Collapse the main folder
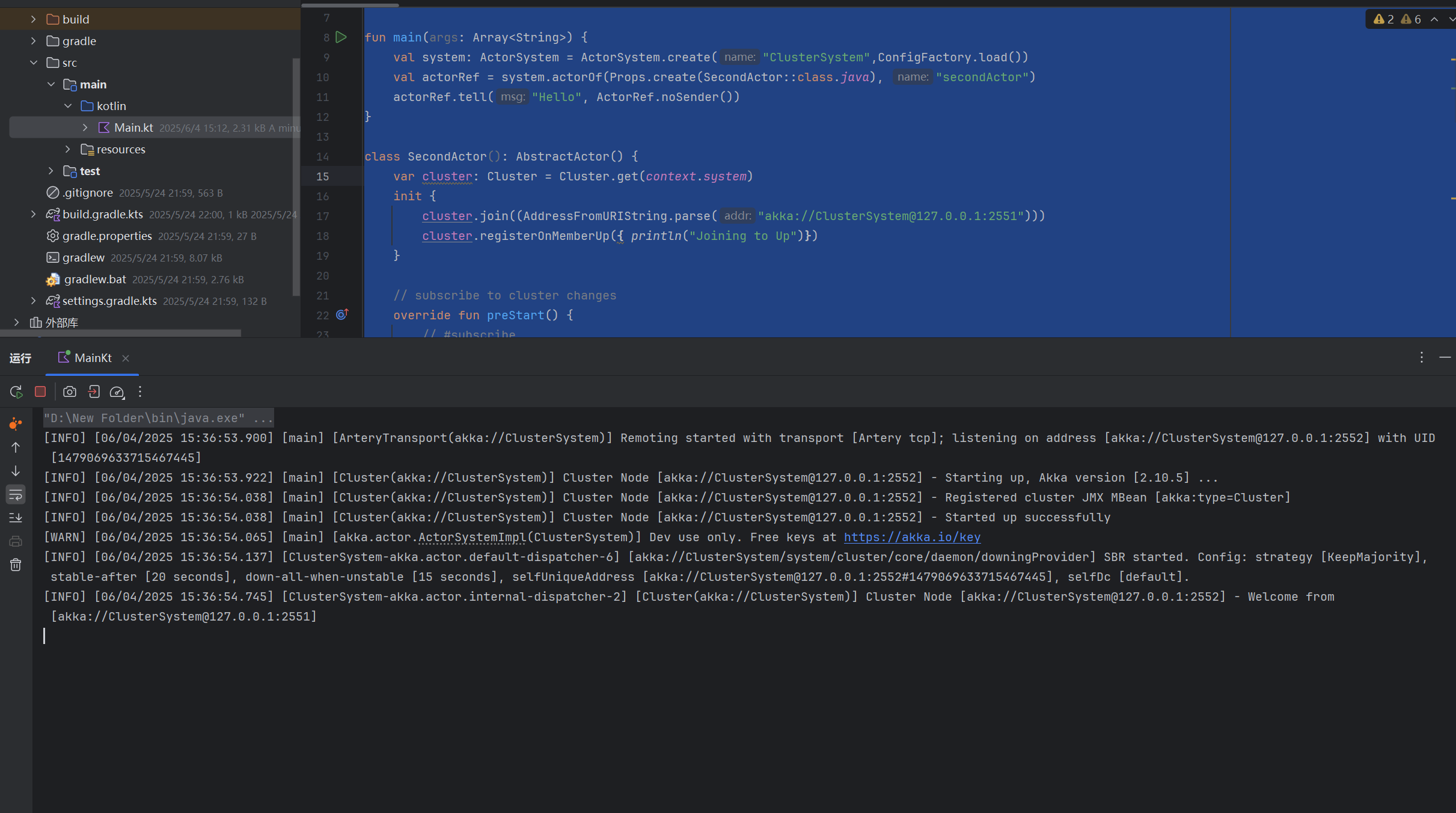The image size is (1456, 813). (x=51, y=84)
